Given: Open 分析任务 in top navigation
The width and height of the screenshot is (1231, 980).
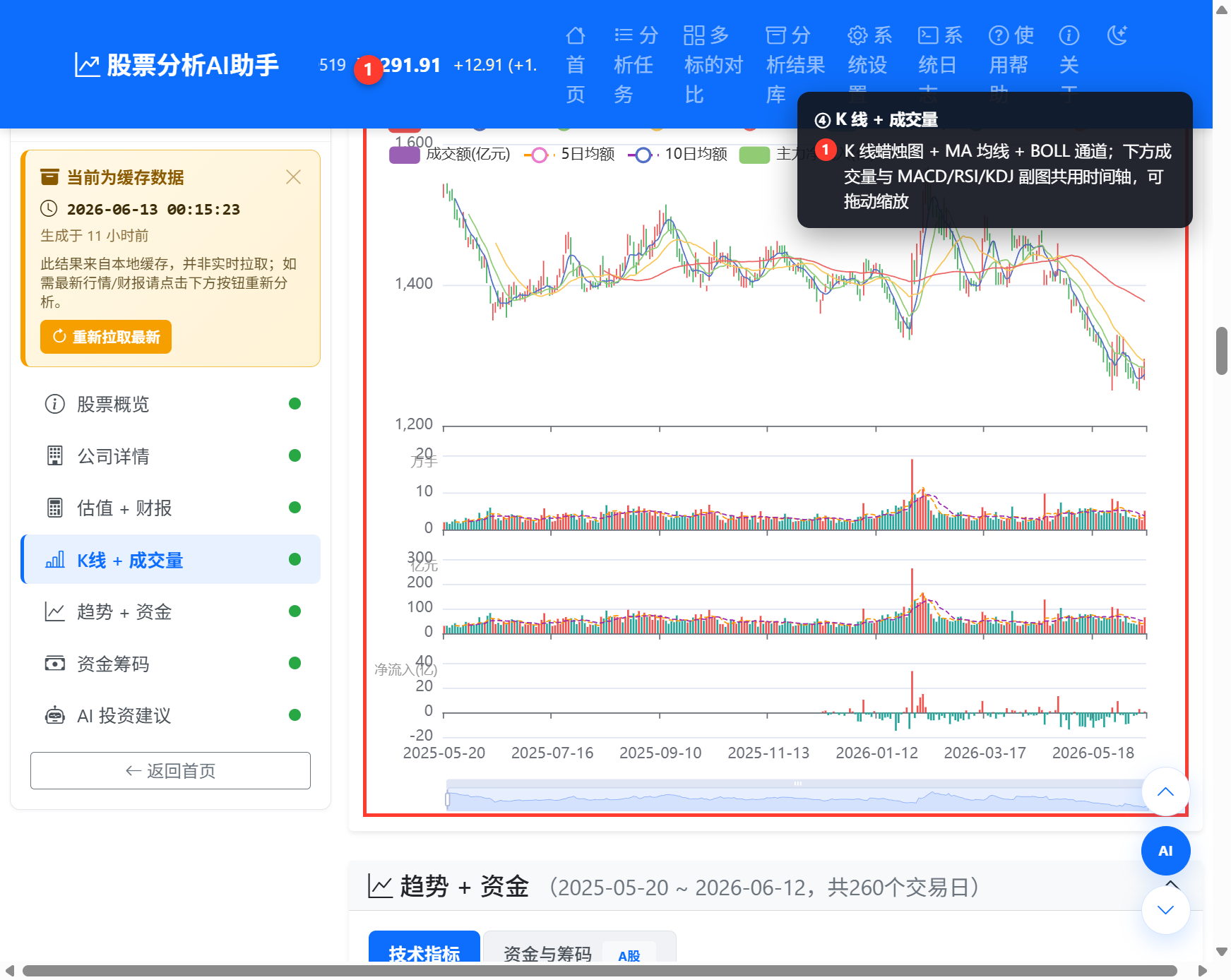Looking at the screenshot, I should 635,64.
